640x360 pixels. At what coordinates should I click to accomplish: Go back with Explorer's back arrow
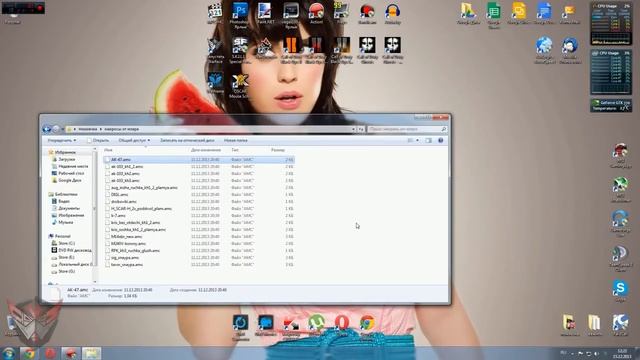47,129
